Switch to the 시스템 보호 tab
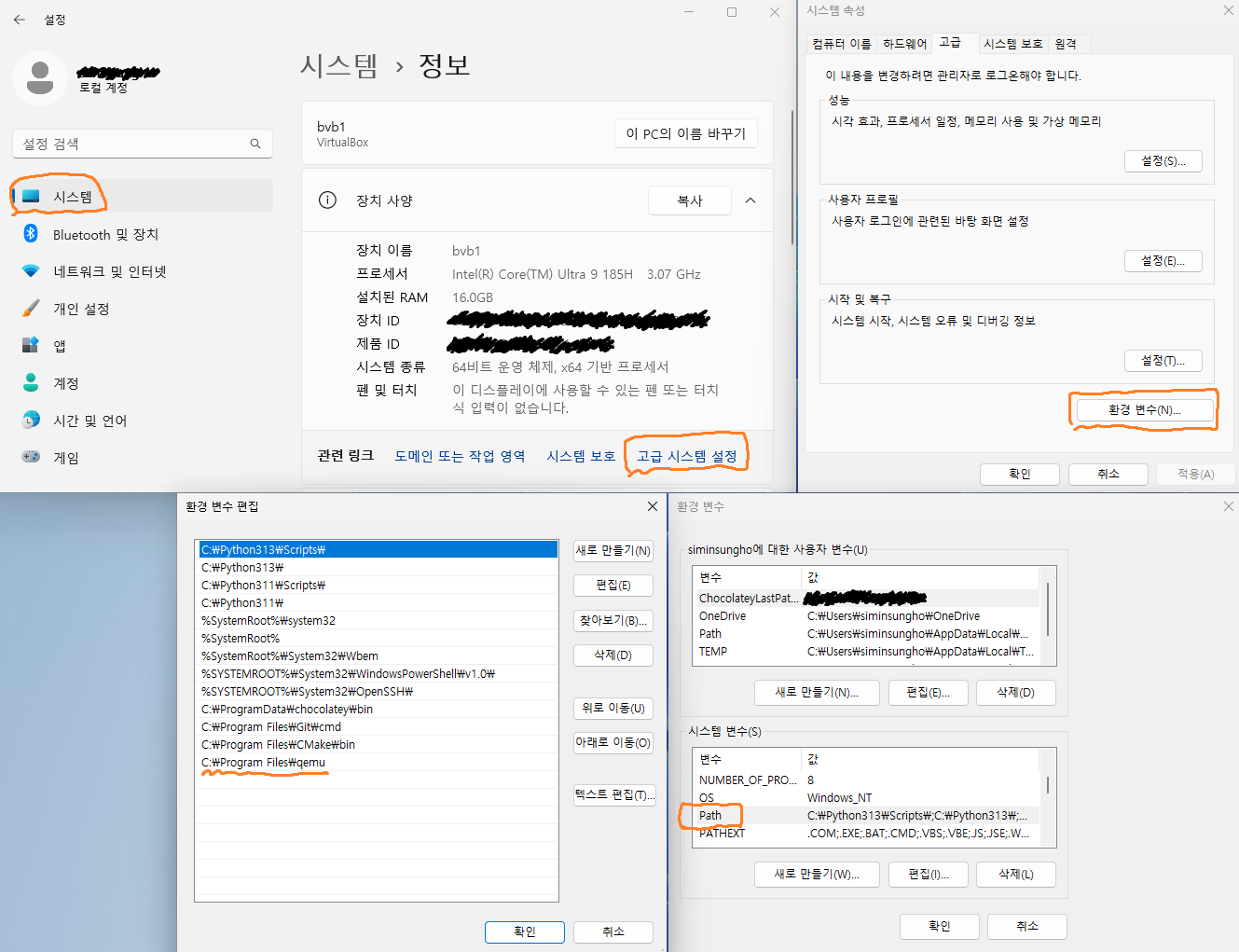Image resolution: width=1239 pixels, height=952 pixels. tap(1012, 44)
